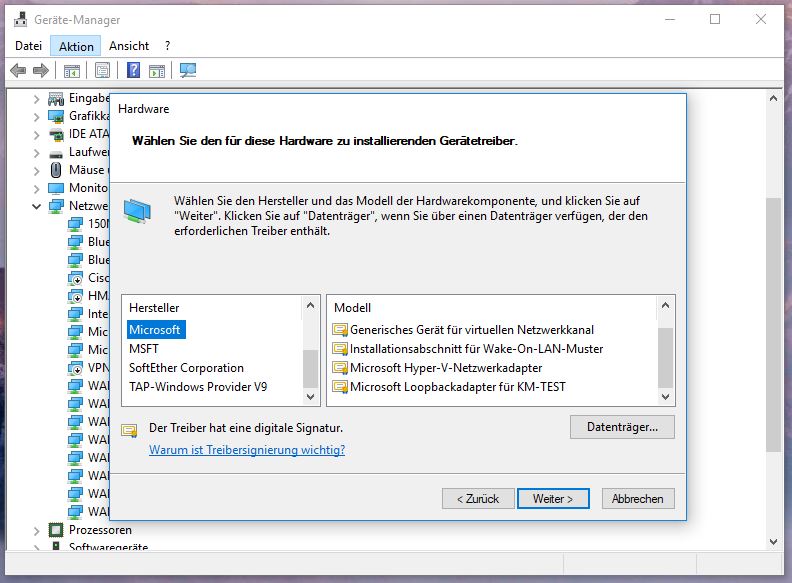Show or hide the console tree icon
The width and height of the screenshot is (792, 583).
72,71
